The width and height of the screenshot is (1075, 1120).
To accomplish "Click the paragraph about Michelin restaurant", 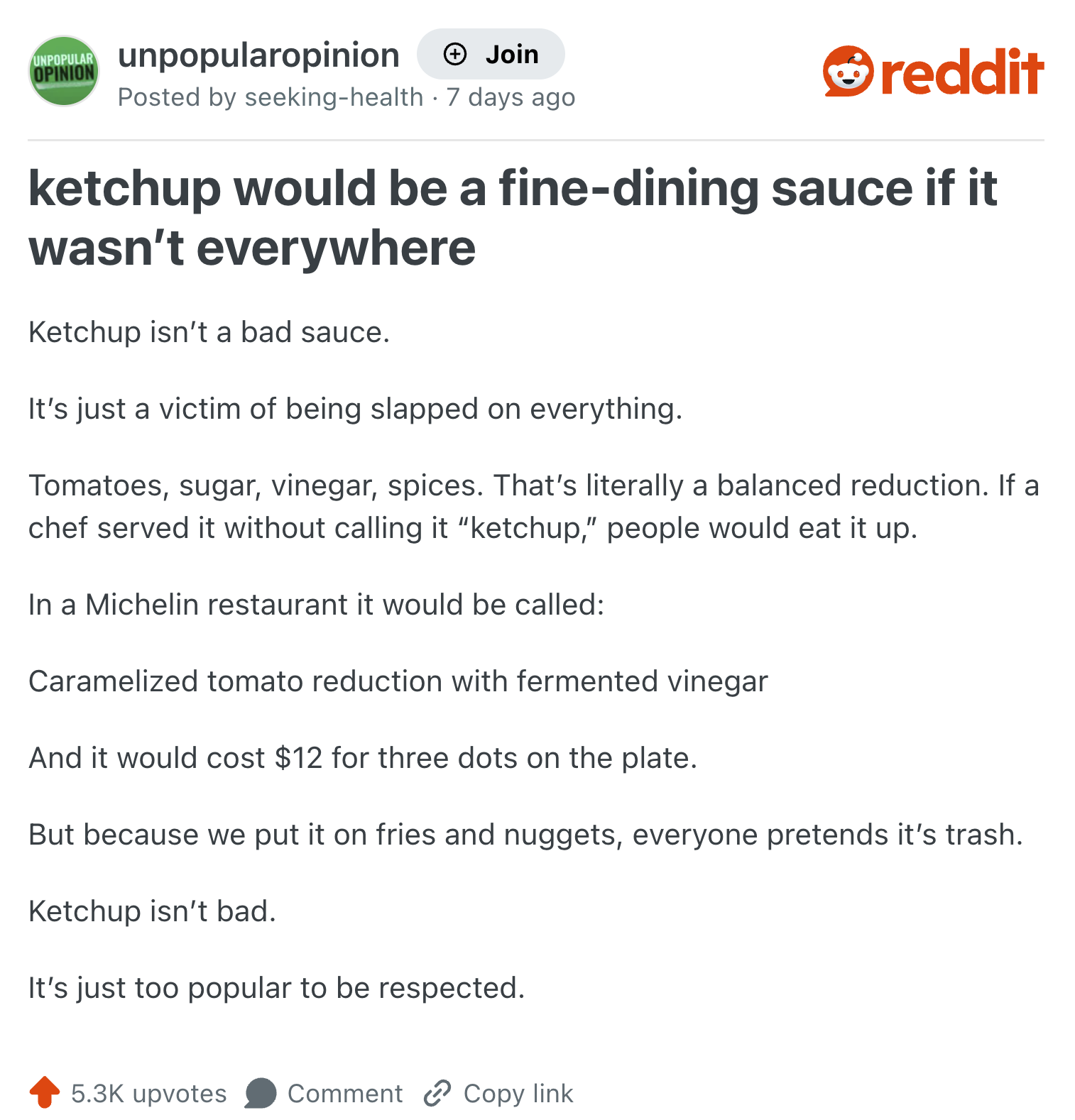I will (x=317, y=605).
